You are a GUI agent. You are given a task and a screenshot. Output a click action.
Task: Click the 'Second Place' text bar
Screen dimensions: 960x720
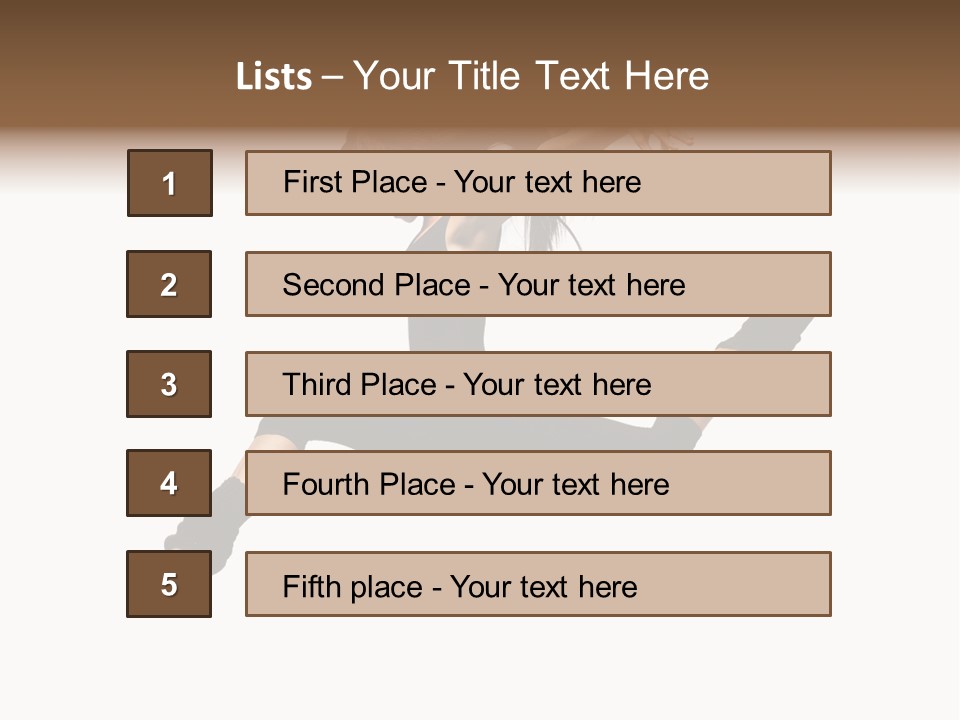(538, 284)
